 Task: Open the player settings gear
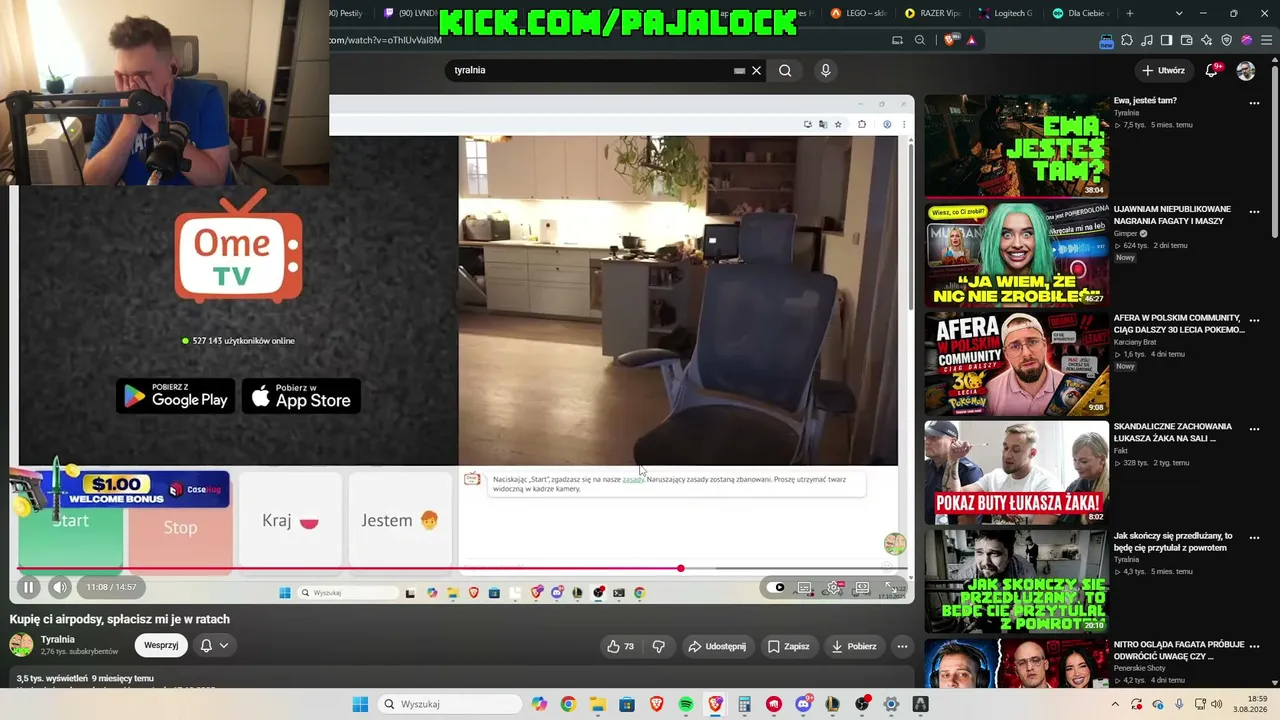pos(833,588)
